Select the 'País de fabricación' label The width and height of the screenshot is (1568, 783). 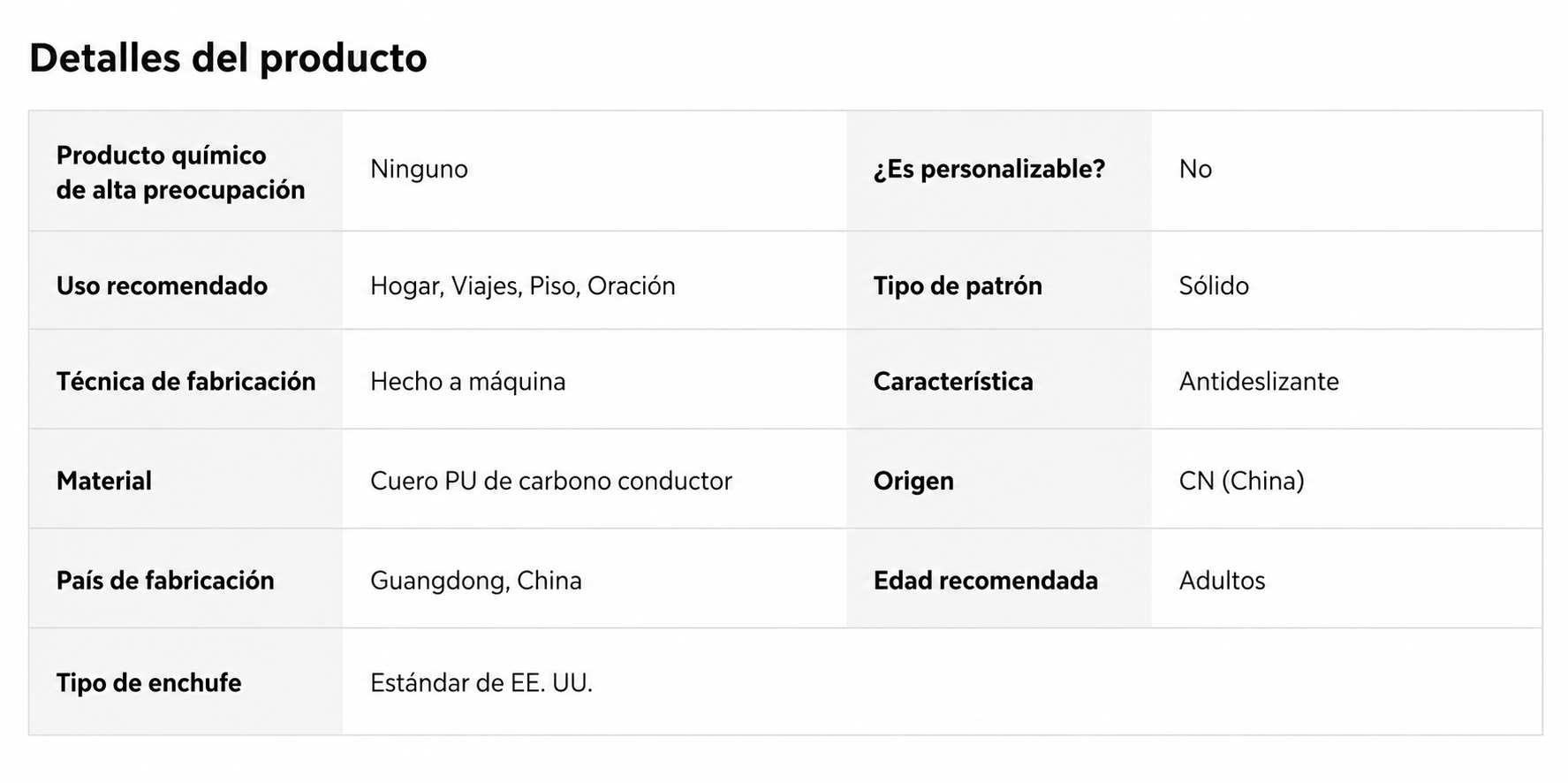click(x=165, y=581)
